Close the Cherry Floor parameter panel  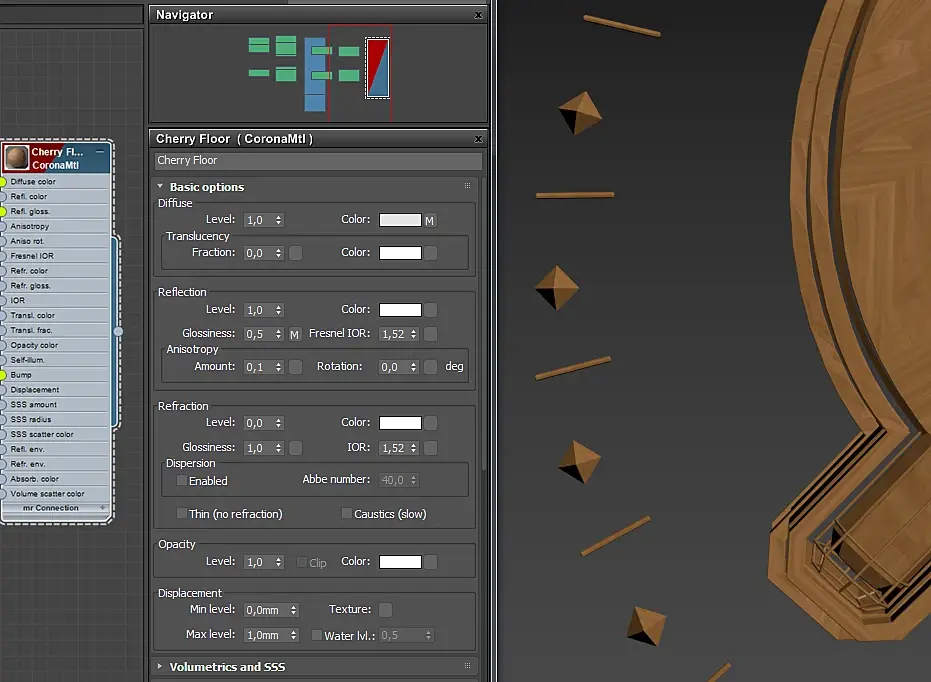(x=479, y=139)
